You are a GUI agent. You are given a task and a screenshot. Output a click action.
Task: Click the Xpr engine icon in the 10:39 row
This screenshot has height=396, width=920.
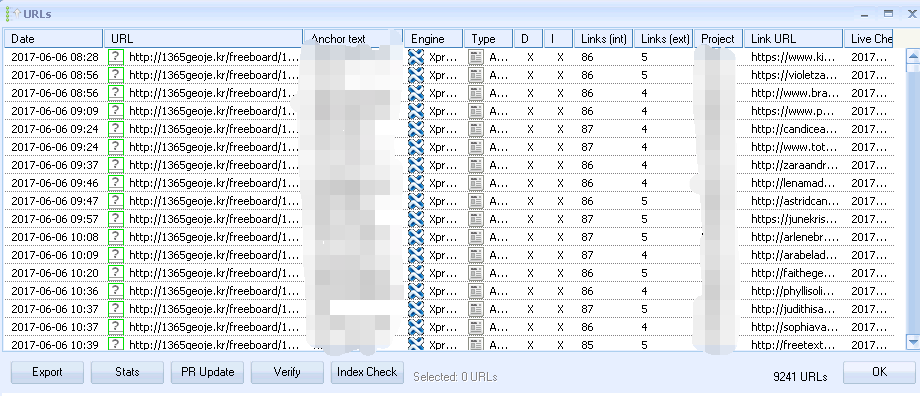pos(416,344)
